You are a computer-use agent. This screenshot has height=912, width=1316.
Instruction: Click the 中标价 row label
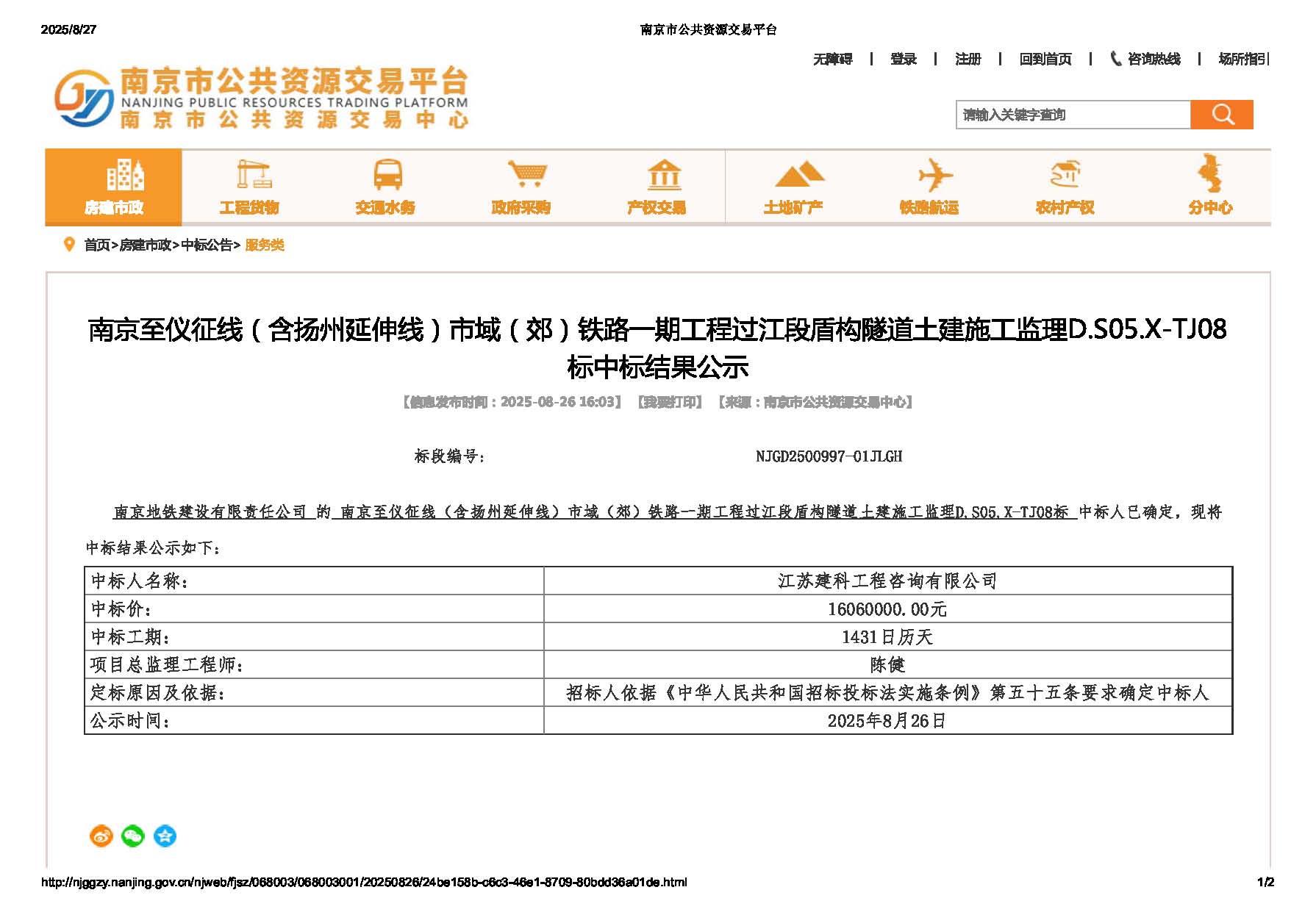pos(121,609)
